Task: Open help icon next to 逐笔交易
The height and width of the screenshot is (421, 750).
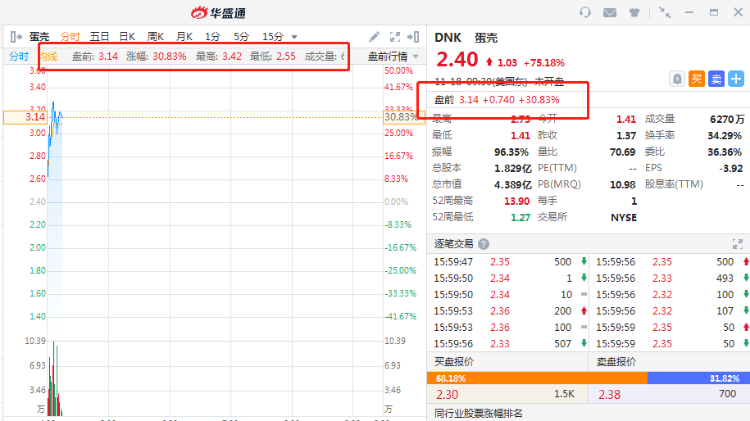Action: click(x=484, y=244)
